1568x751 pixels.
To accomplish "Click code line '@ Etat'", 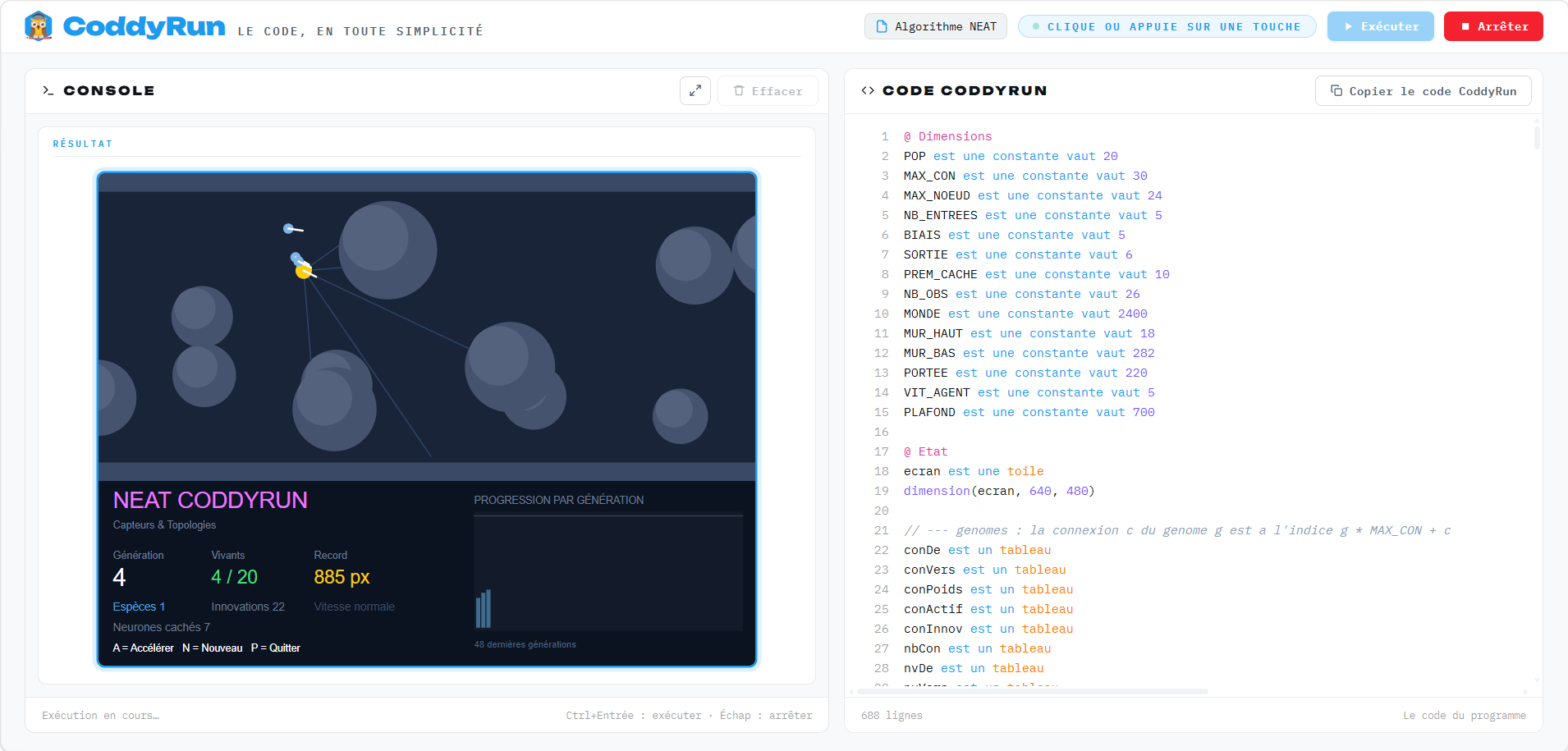I will (x=926, y=451).
